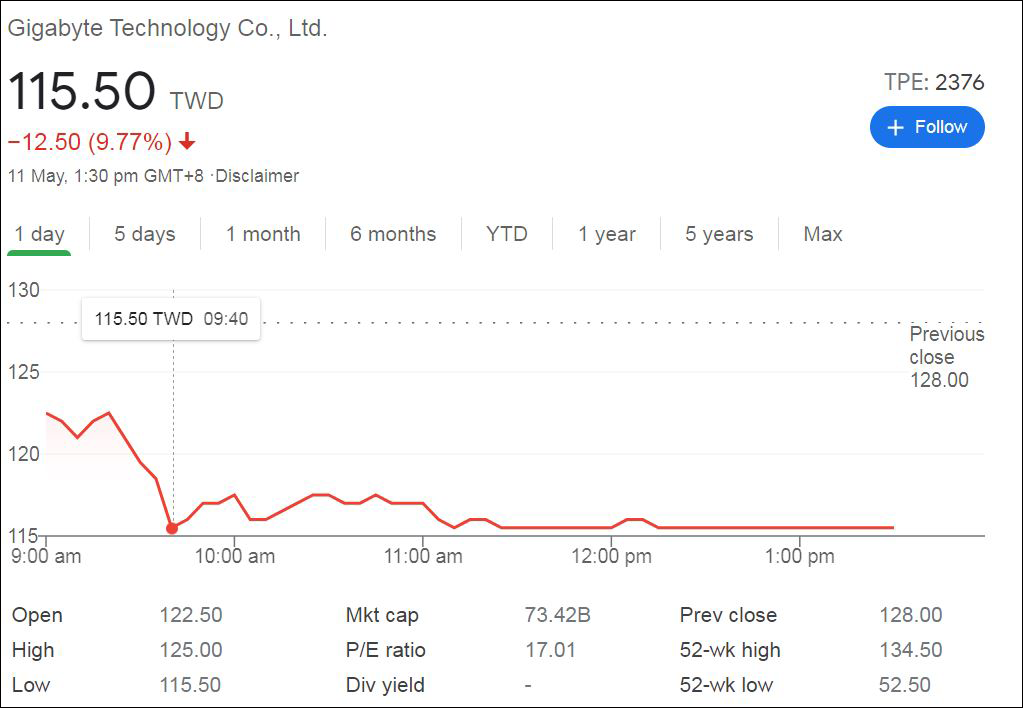Click the 52-wk high value 134.50
1023x708 pixels.
tap(911, 650)
